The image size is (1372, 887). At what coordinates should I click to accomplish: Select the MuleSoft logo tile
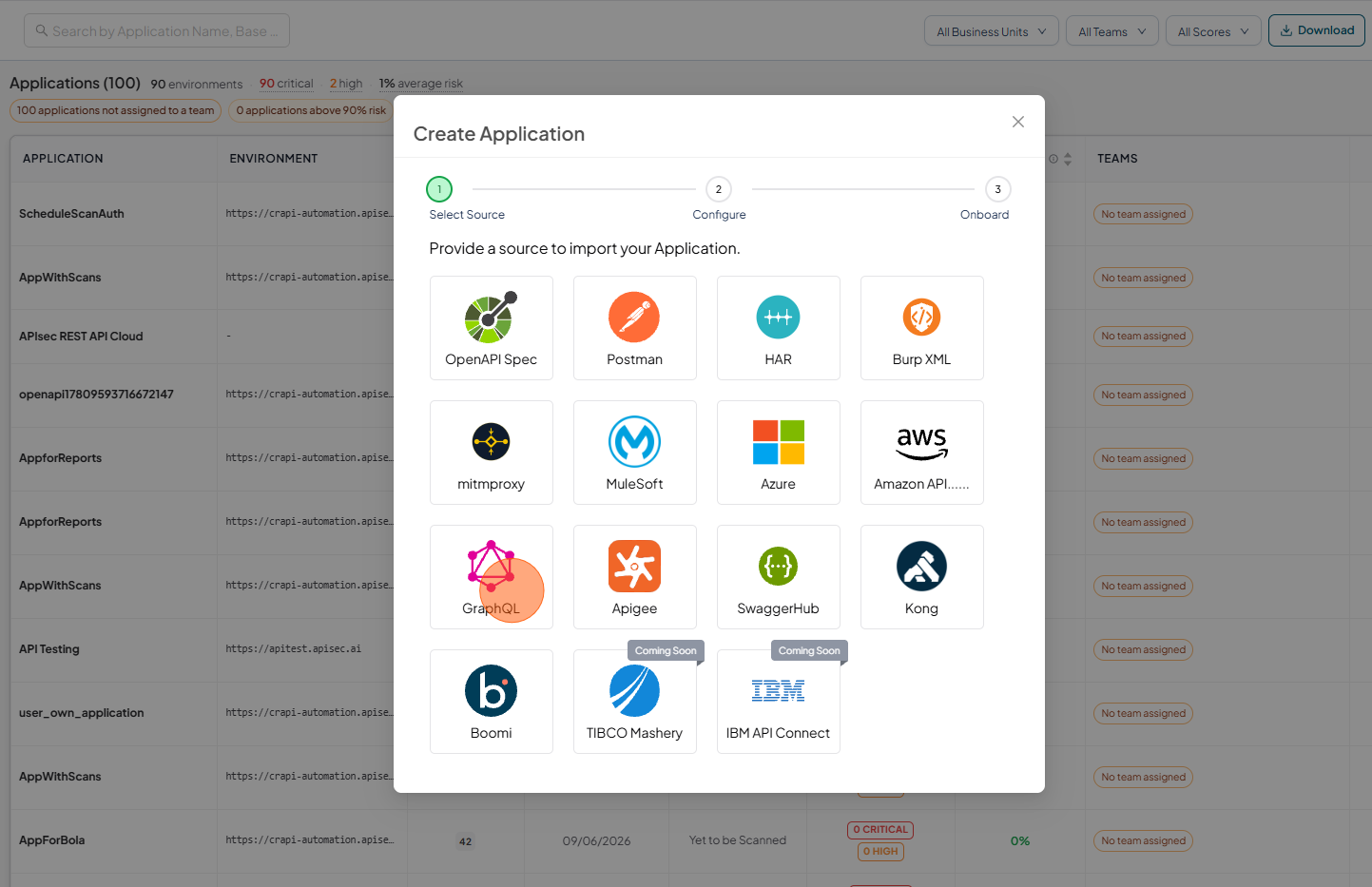(x=634, y=453)
